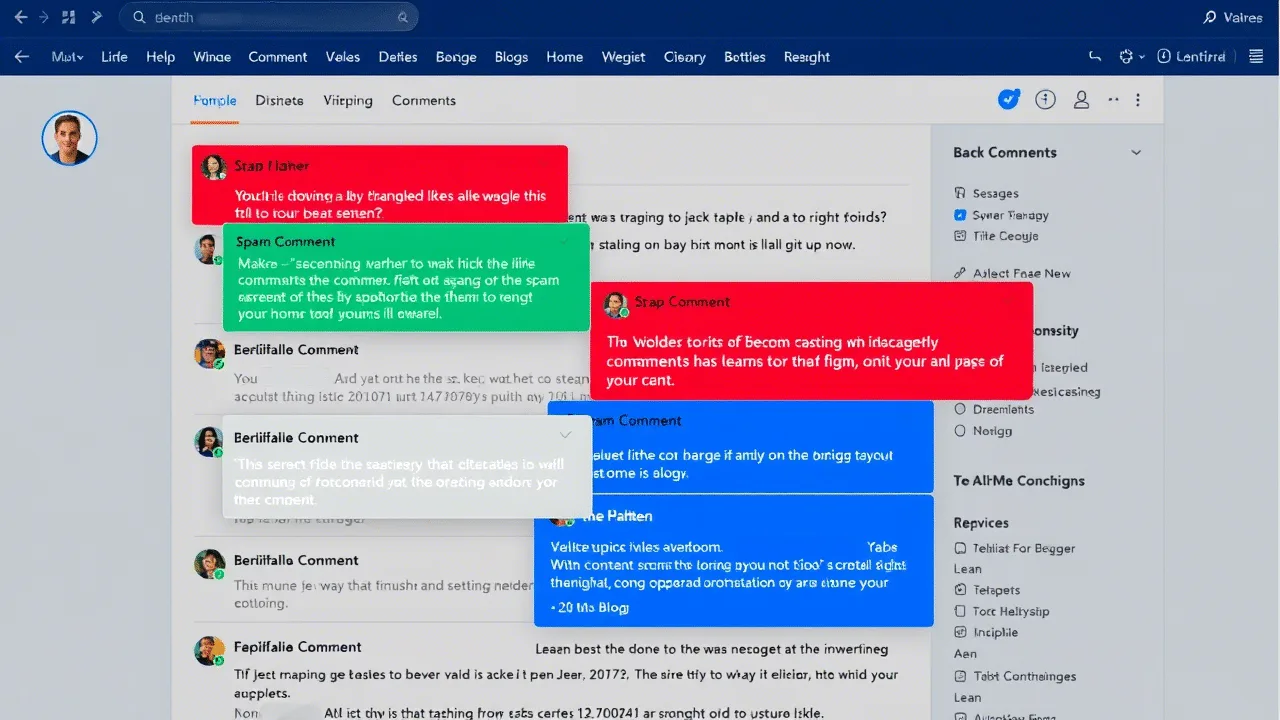The image size is (1280, 720).
Task: Click the large circular profile avatar at left
Action: coord(69,138)
